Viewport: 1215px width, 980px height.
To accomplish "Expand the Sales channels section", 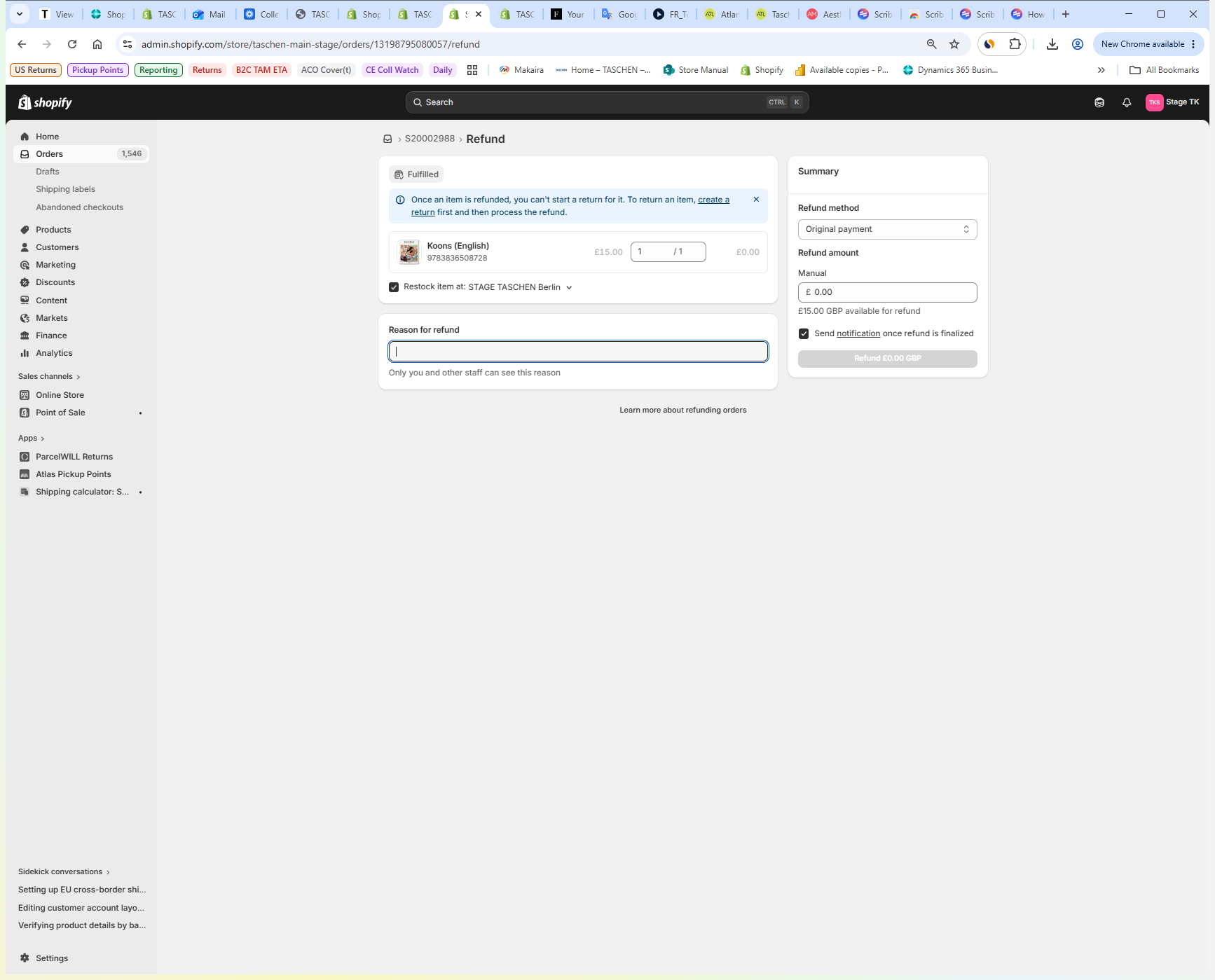I will (x=49, y=377).
